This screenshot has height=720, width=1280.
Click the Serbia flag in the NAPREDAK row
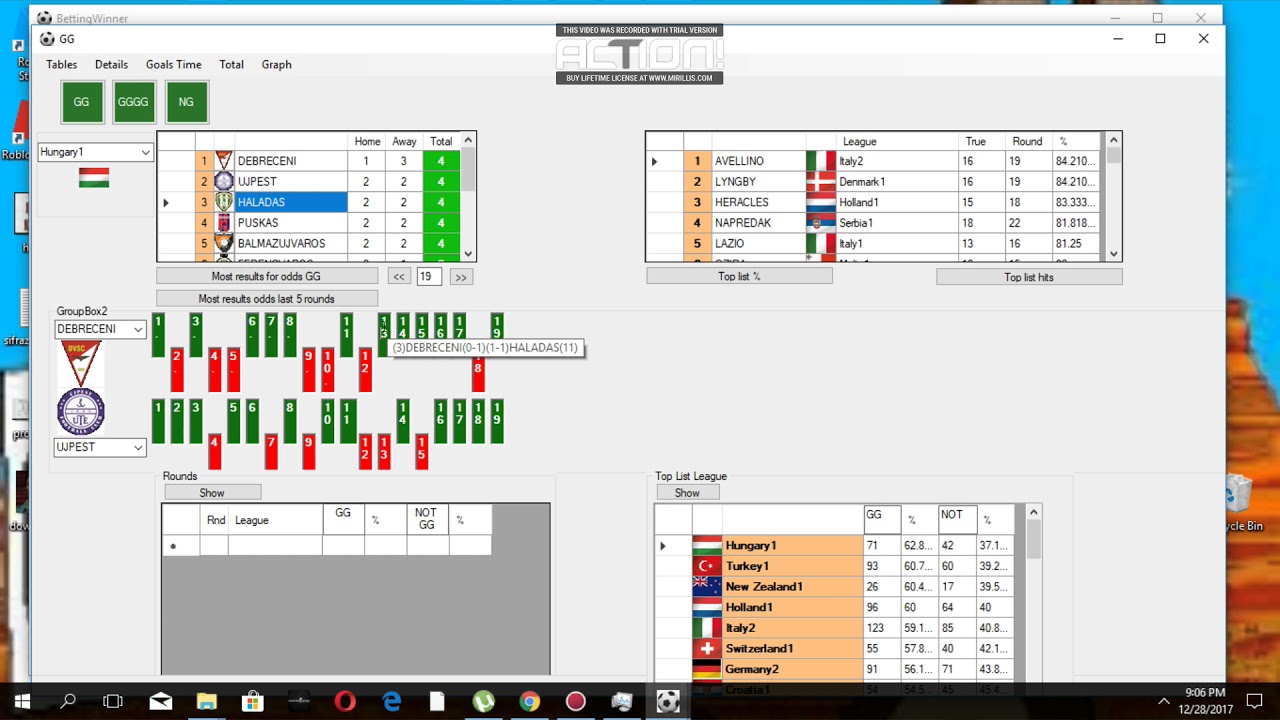(820, 223)
